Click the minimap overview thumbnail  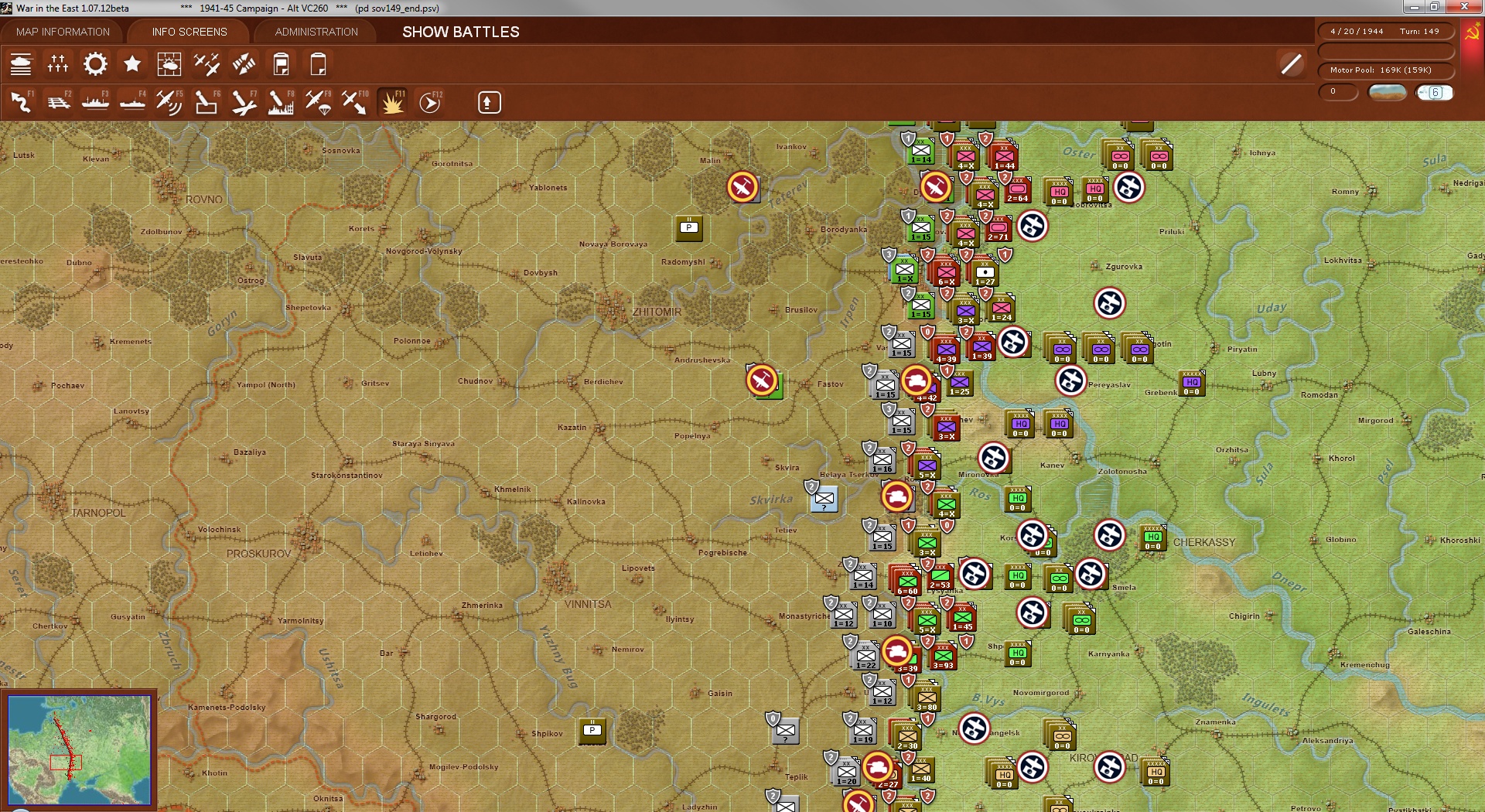pyautogui.click(x=78, y=750)
